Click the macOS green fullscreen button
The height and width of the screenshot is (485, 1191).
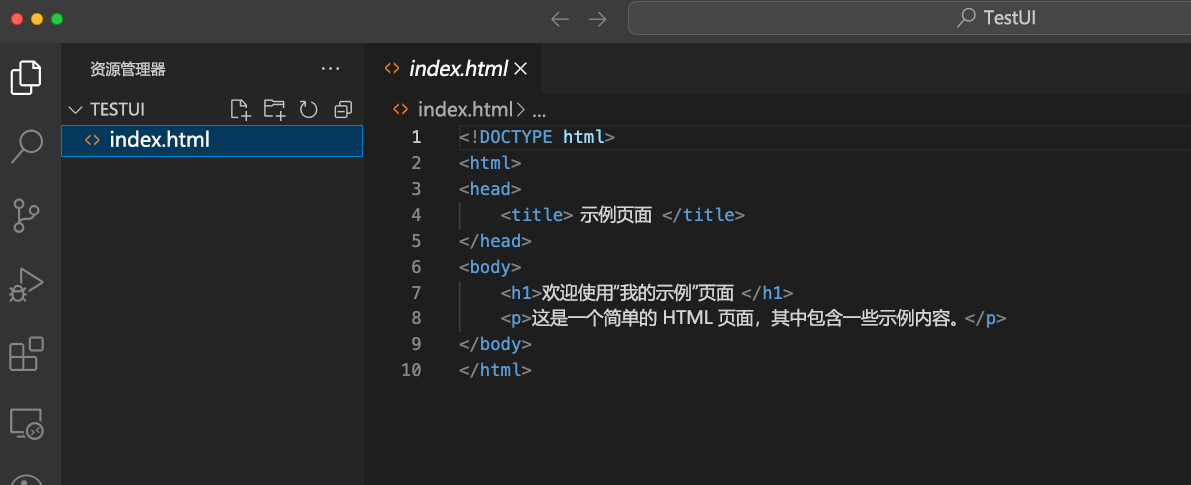57,19
